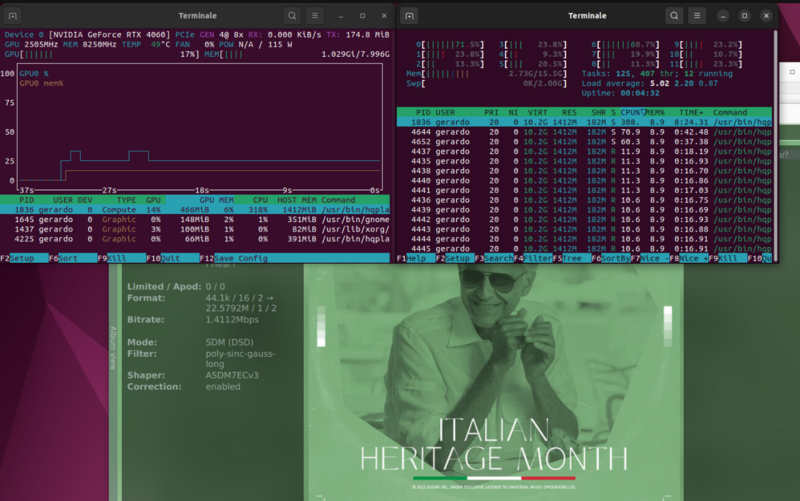The width and height of the screenshot is (800, 501).
Task: Click the search icon in the nvtop terminal
Action: tap(292, 16)
